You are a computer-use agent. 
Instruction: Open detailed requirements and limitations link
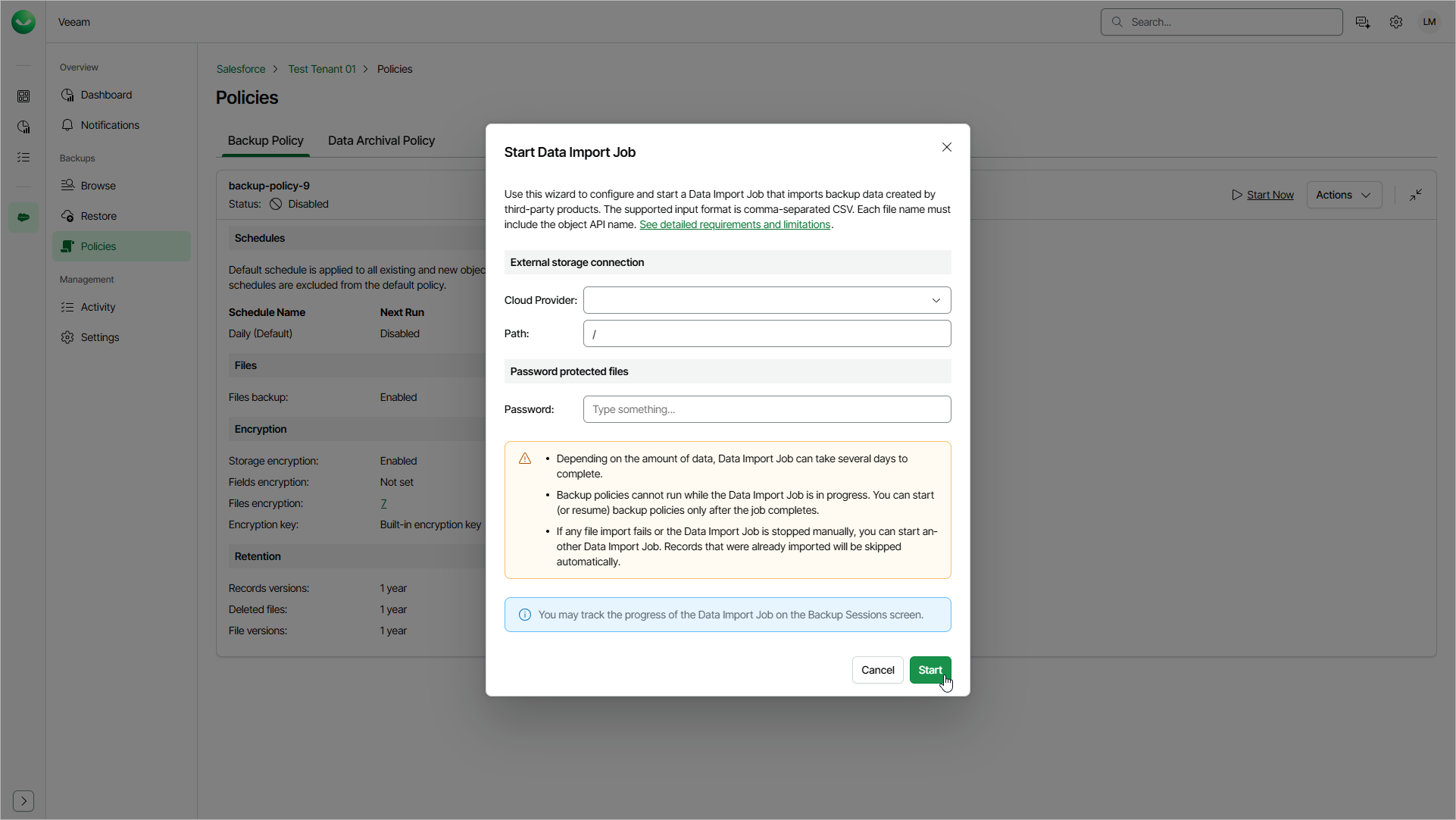click(x=735, y=224)
